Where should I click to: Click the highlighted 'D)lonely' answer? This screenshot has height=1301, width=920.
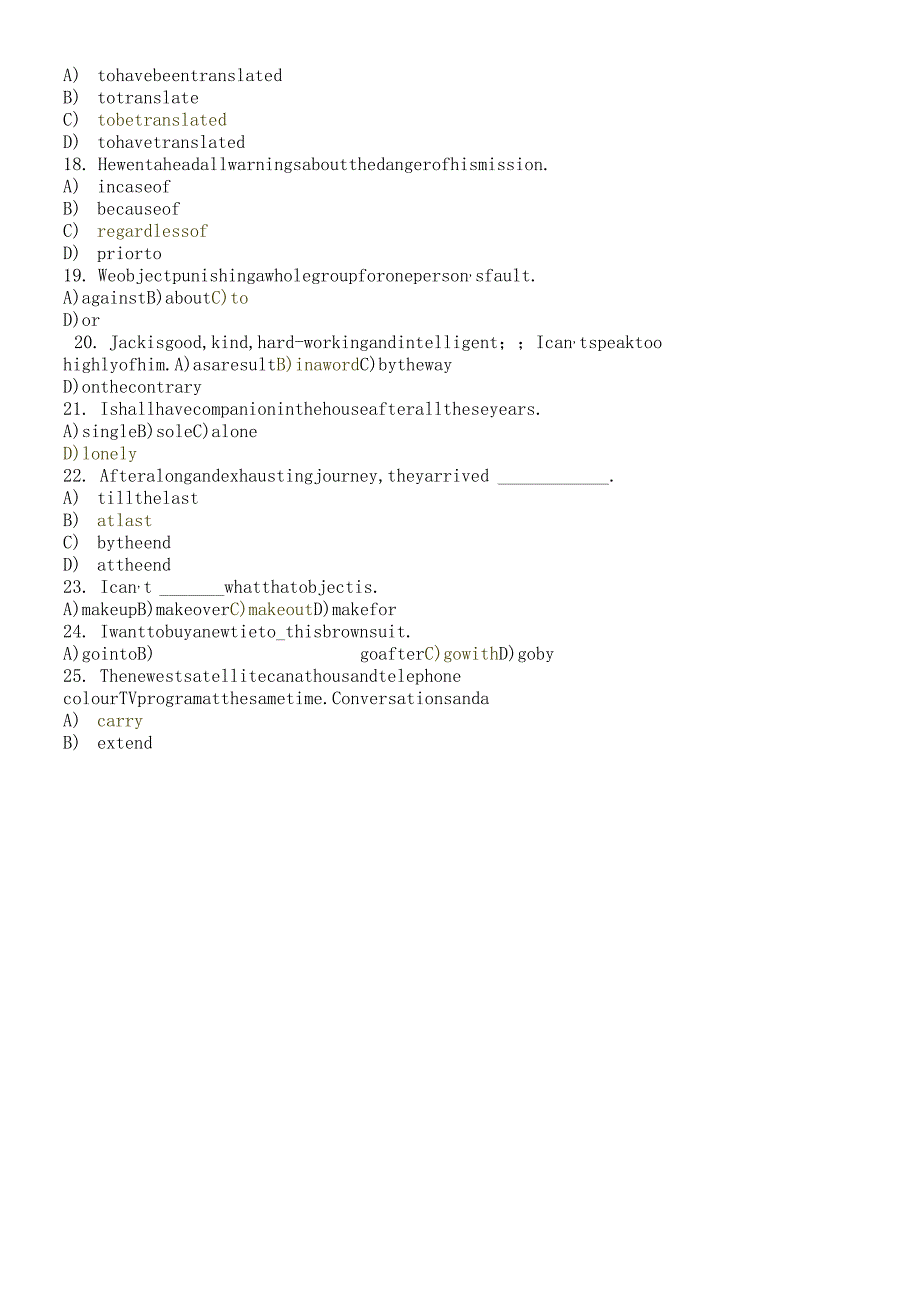point(100,454)
